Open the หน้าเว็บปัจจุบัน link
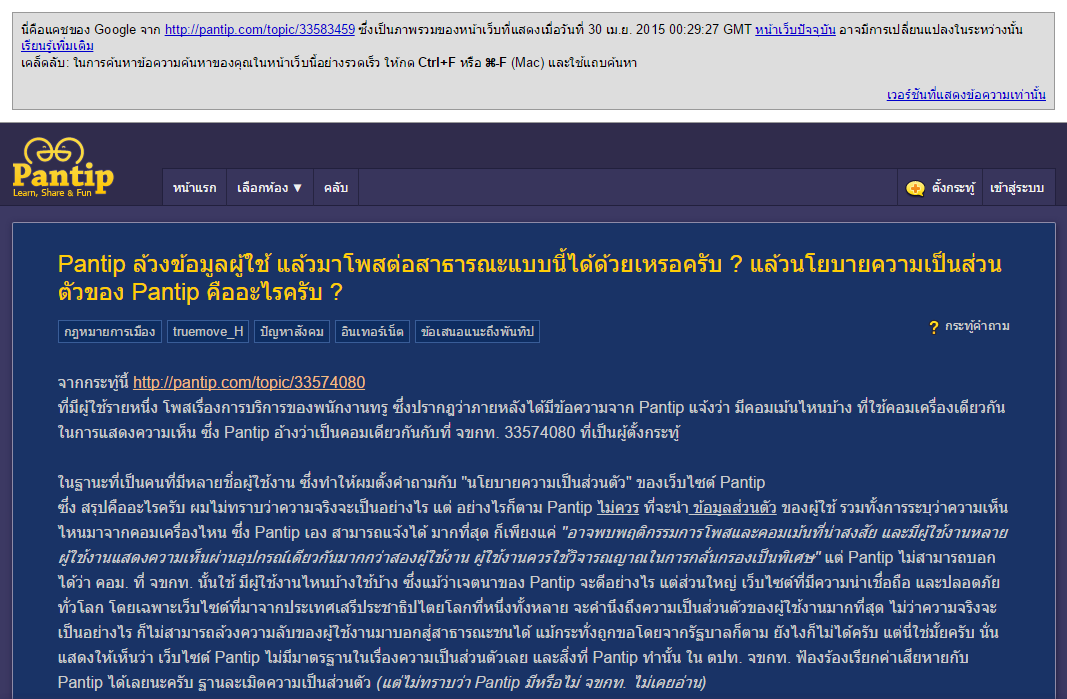Screen dimensions: 1067x699 tap(795, 29)
